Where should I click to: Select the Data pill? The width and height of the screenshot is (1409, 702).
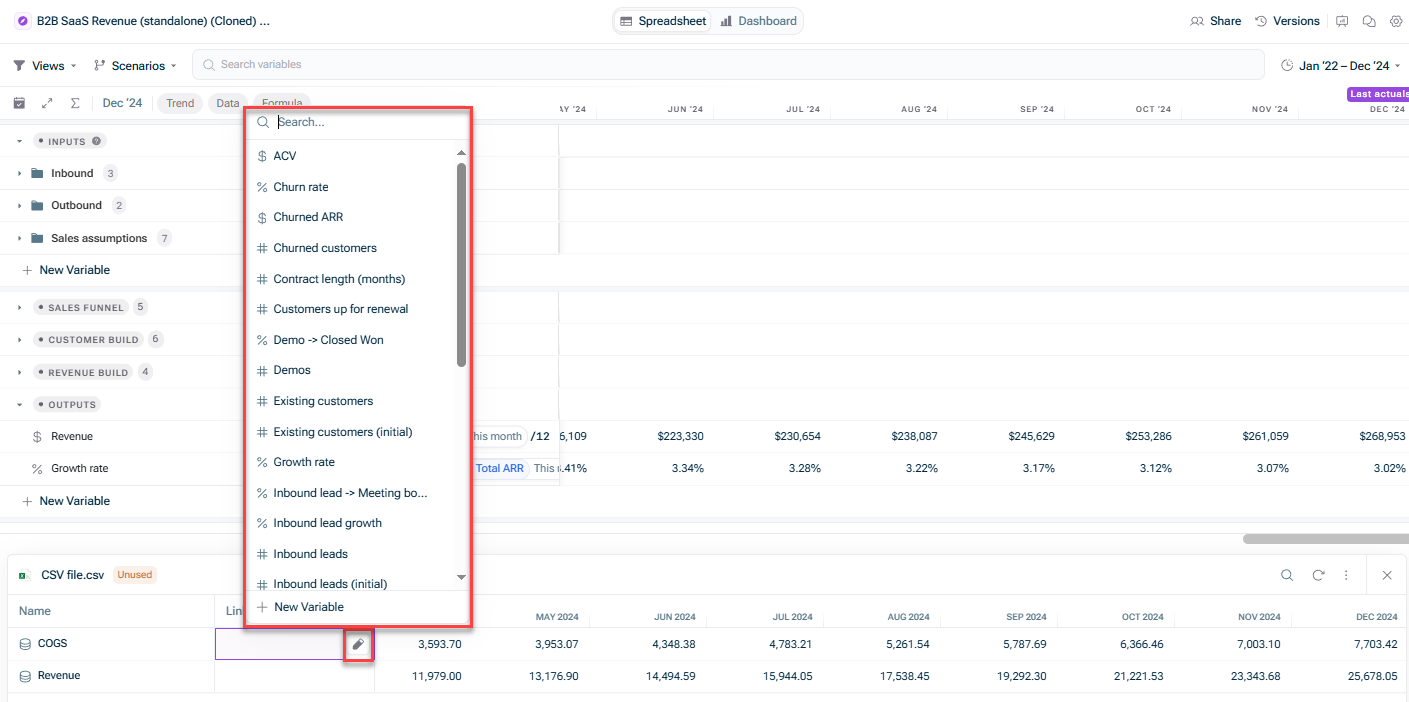coord(228,103)
